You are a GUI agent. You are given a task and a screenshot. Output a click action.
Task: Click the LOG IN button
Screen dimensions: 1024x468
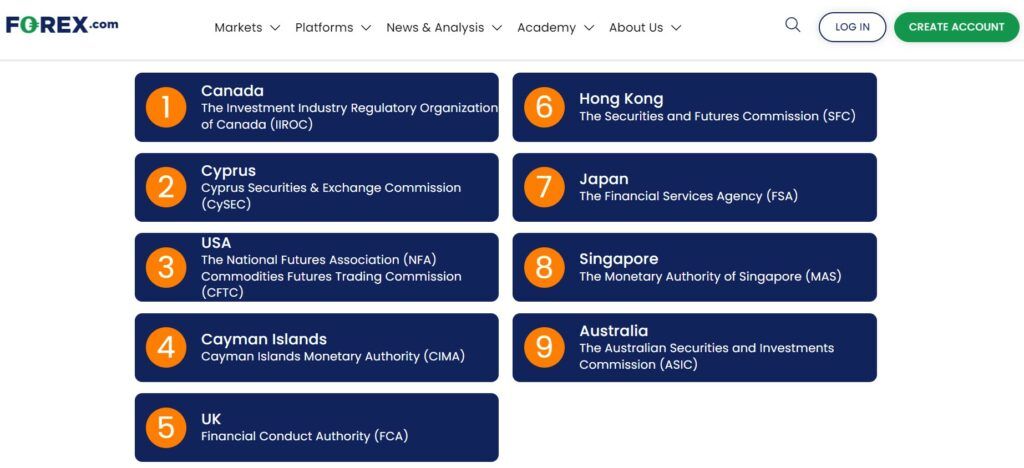pyautogui.click(x=852, y=27)
